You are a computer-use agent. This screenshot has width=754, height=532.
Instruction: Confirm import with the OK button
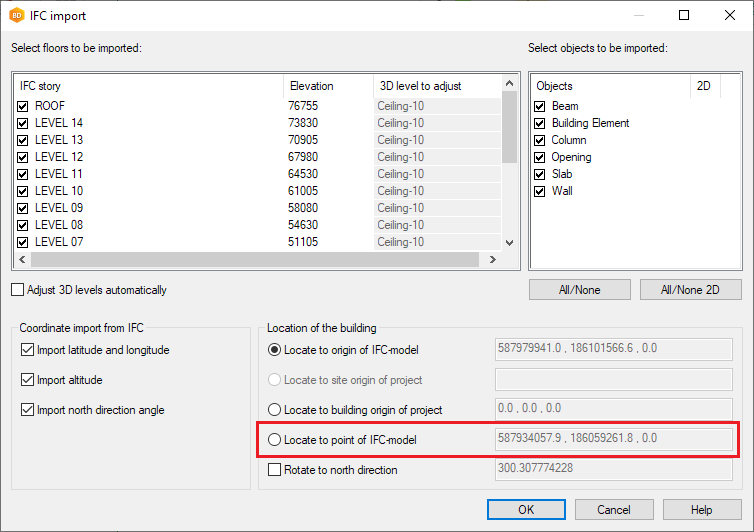coord(527,510)
